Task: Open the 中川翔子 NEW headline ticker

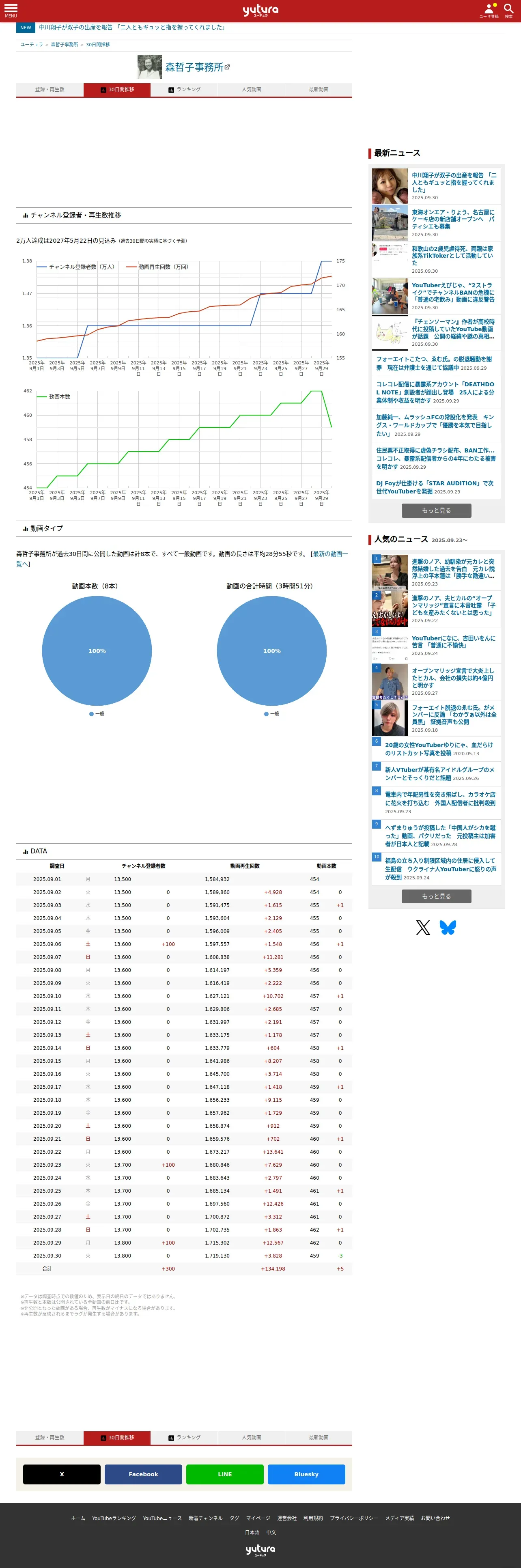Action: (x=133, y=28)
